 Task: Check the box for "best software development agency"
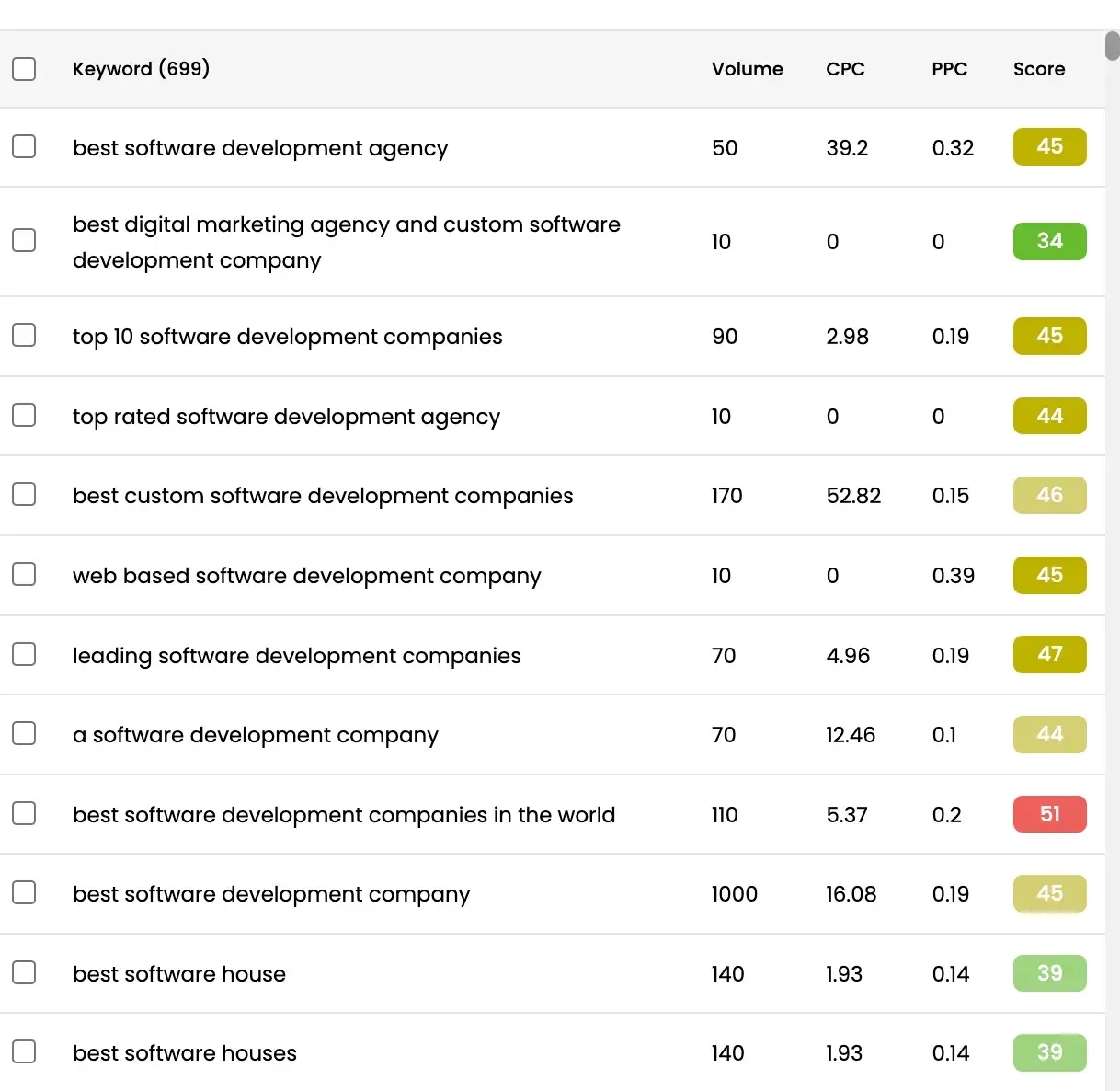pyautogui.click(x=24, y=147)
